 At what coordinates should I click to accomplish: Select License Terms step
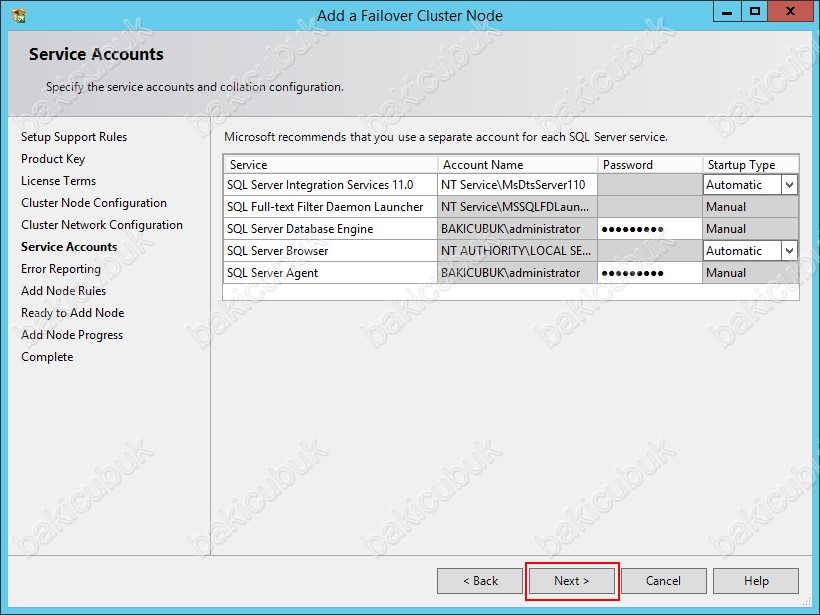coord(59,181)
